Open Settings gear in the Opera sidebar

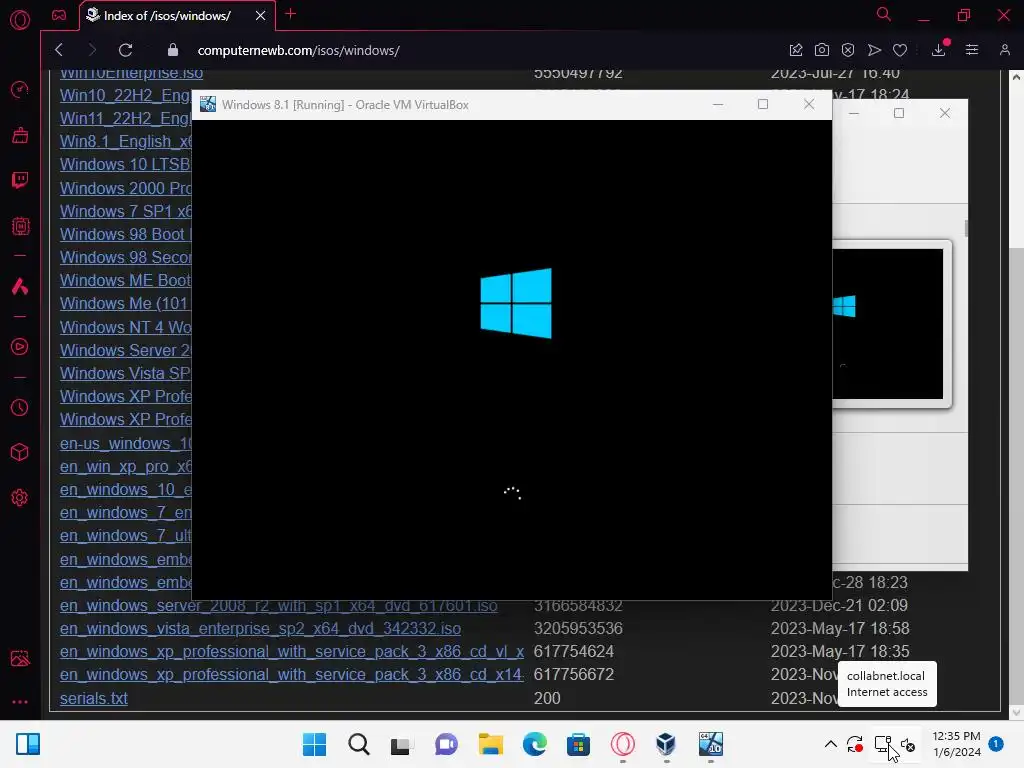point(20,498)
